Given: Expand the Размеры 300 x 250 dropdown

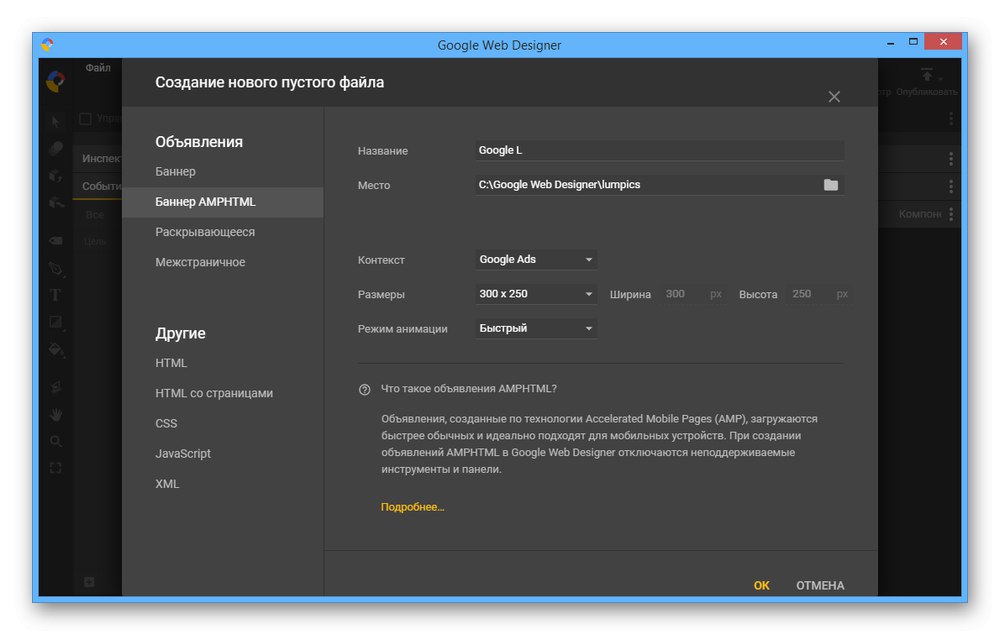Looking at the screenshot, I should click(536, 294).
